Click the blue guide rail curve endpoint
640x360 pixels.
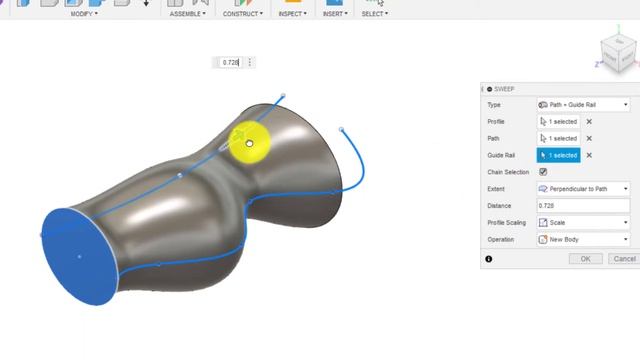(342, 130)
